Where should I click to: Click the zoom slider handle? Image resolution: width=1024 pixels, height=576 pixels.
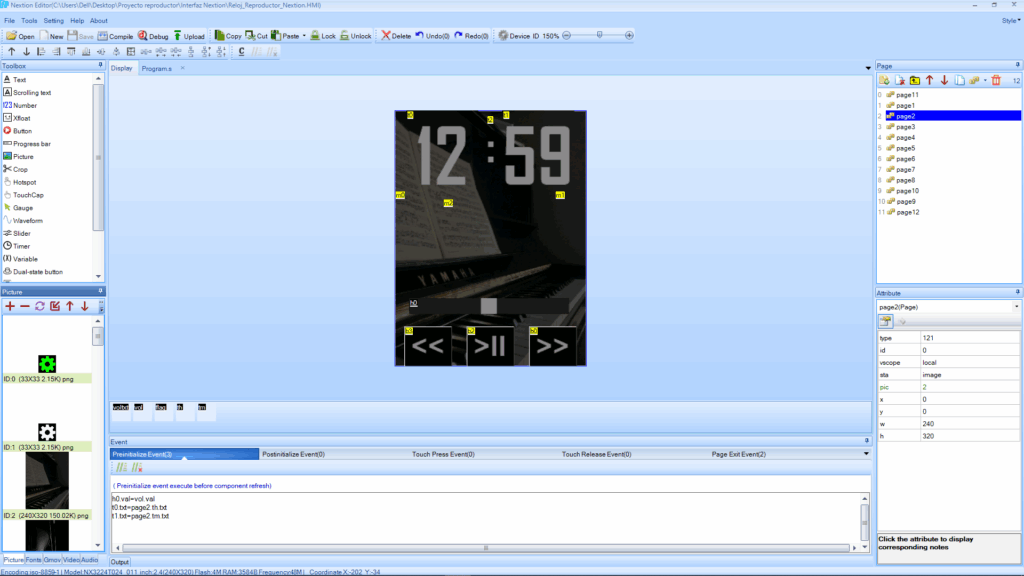coord(599,35)
